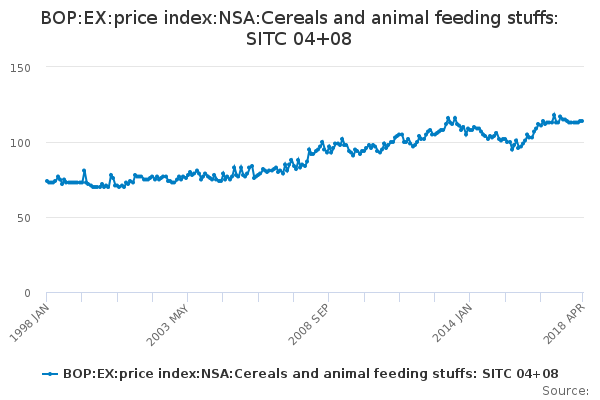Click the last data point at 2018 APR

583,121
